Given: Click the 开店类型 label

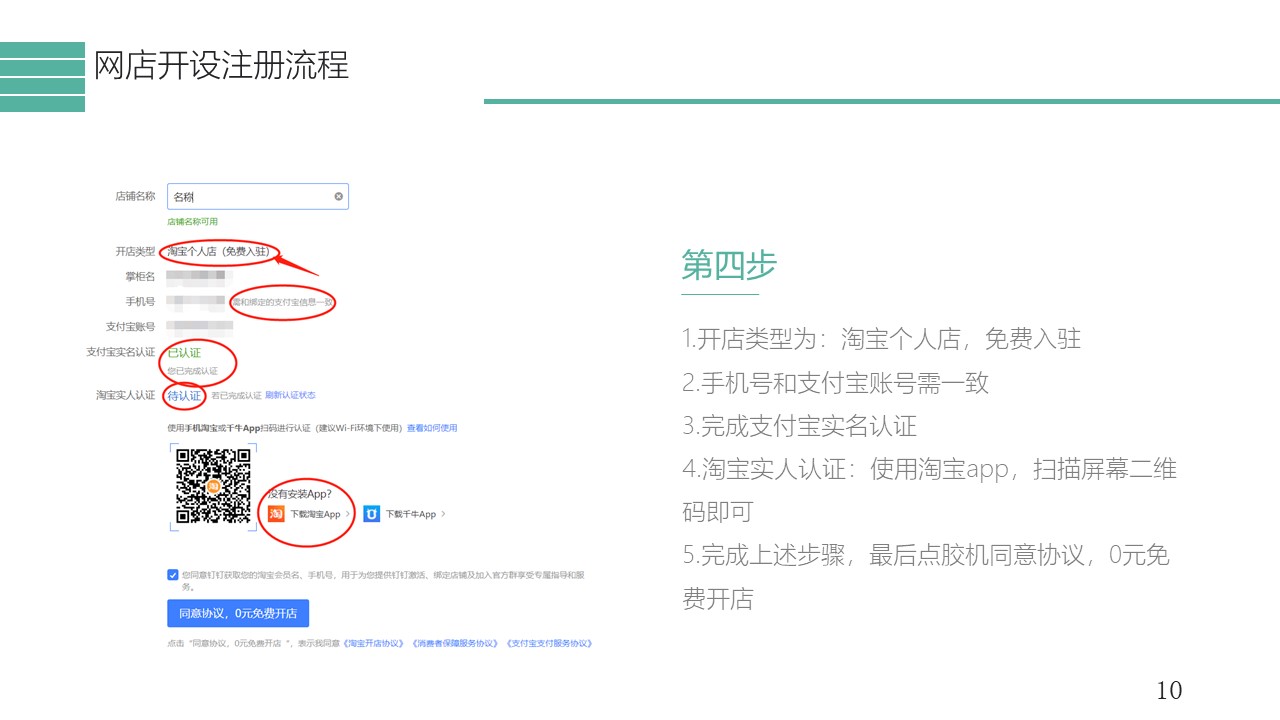Looking at the screenshot, I should tap(135, 252).
